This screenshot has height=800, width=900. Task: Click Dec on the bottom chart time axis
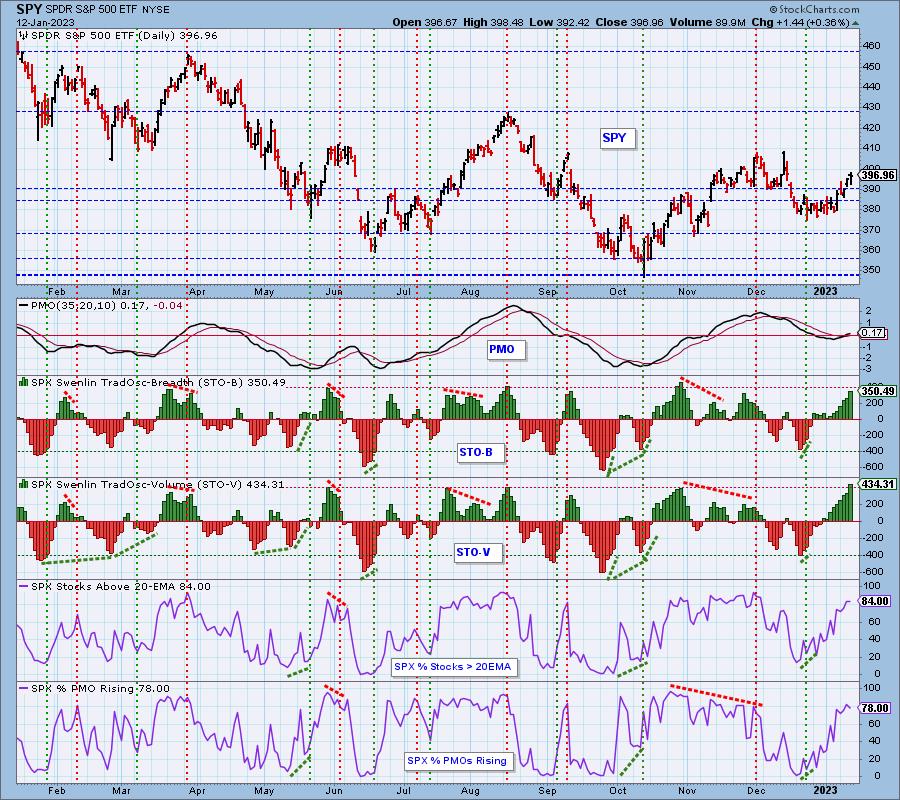tap(757, 791)
